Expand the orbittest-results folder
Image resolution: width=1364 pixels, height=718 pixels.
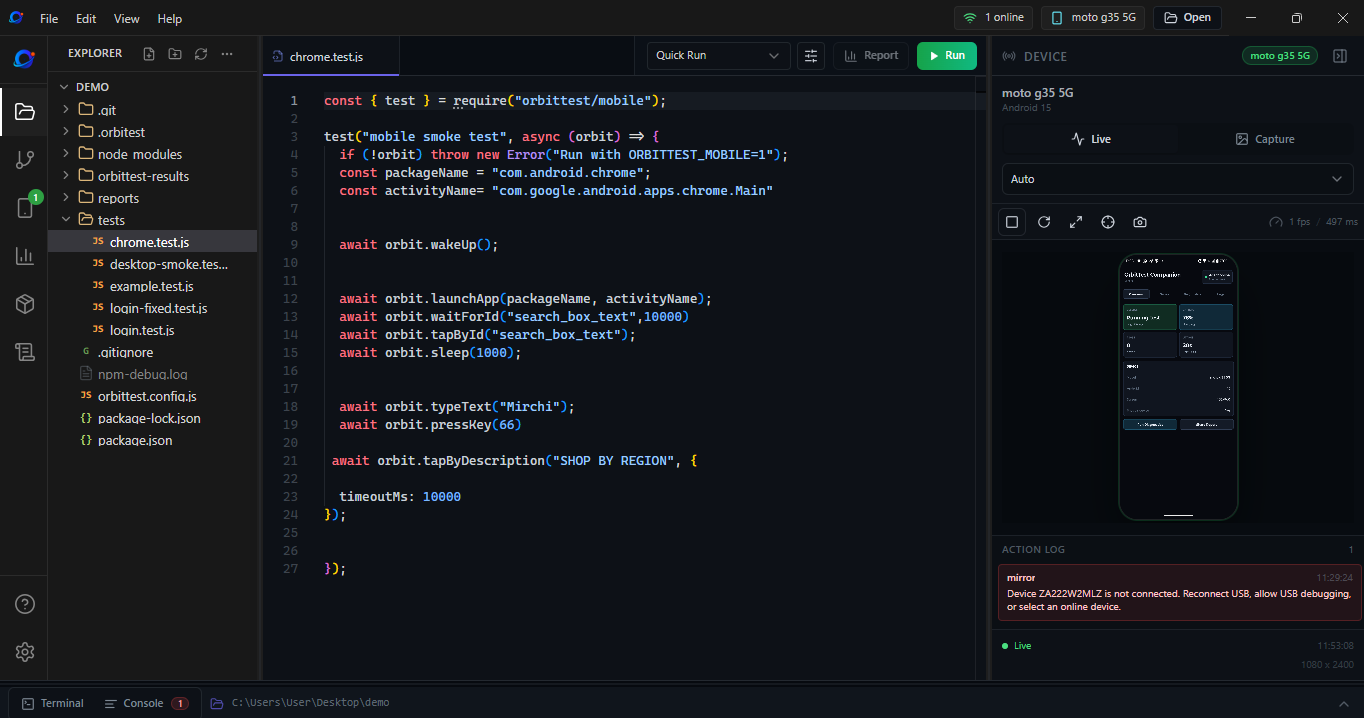click(152, 176)
